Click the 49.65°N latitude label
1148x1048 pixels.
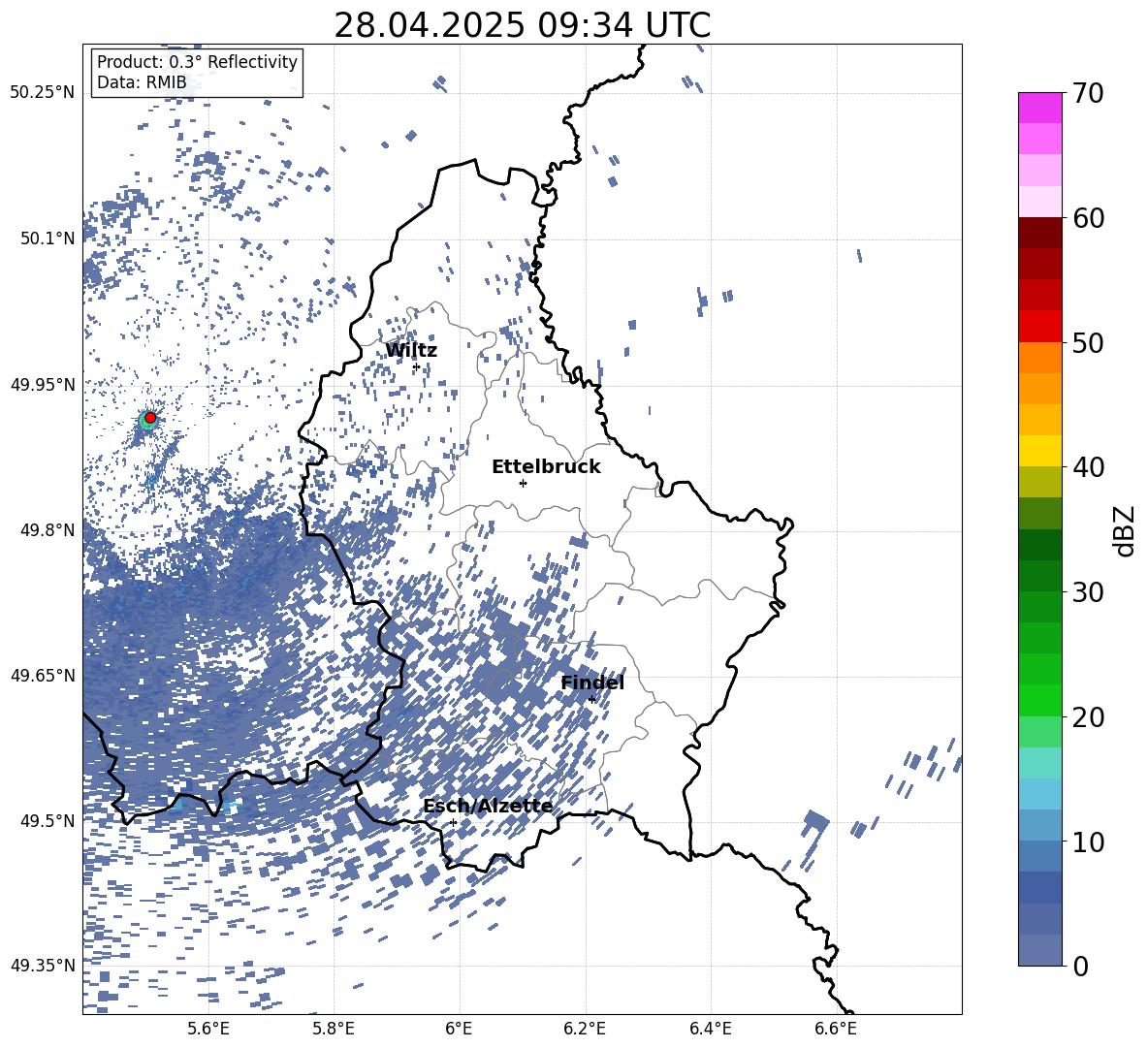pyautogui.click(x=43, y=676)
